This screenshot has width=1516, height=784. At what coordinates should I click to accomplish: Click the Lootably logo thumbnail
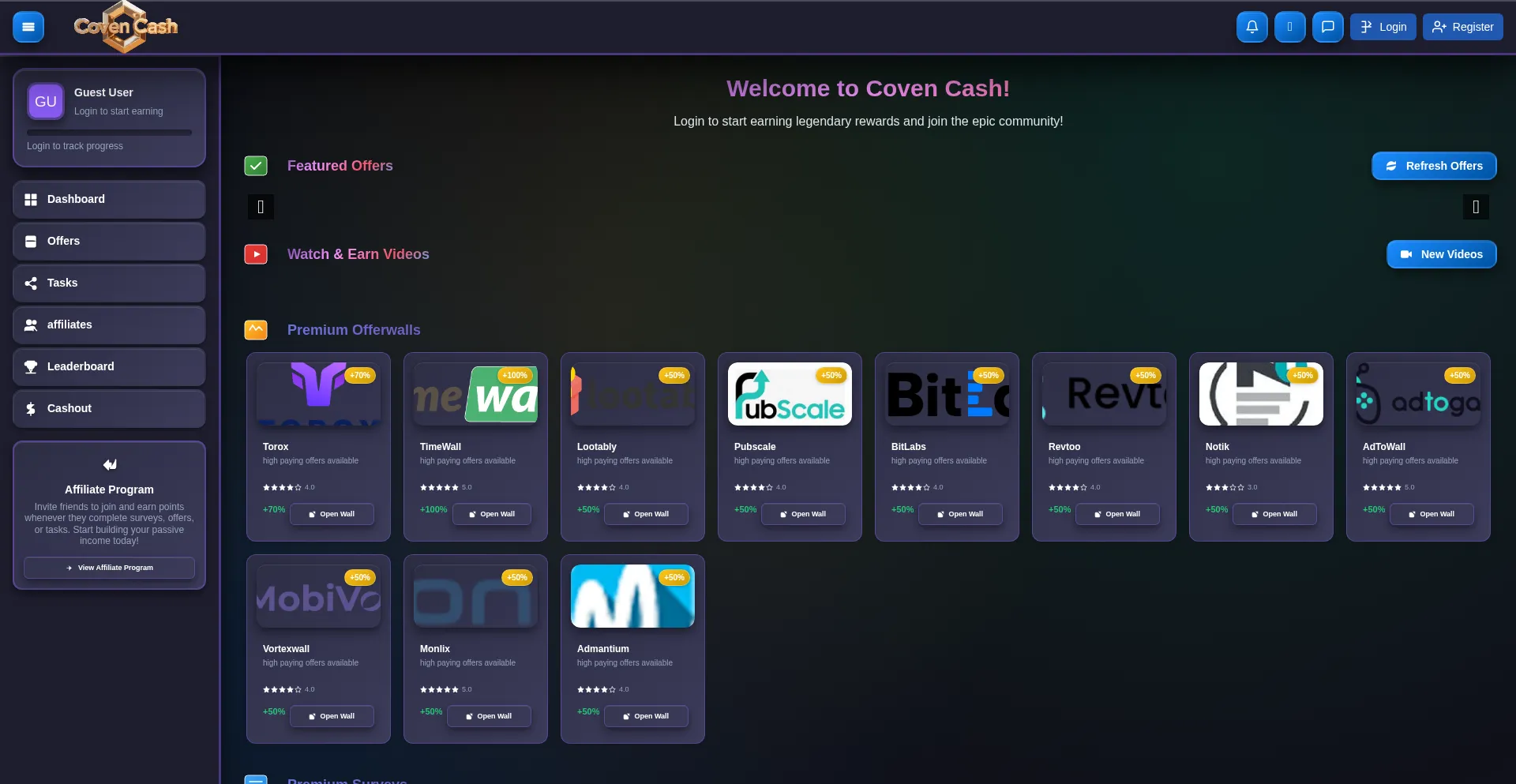pyautogui.click(x=632, y=394)
